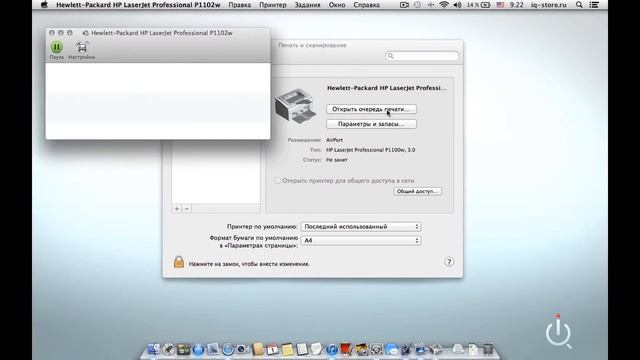Open Notification Center list icon
This screenshot has width=640, height=360.
[x=594, y=5]
